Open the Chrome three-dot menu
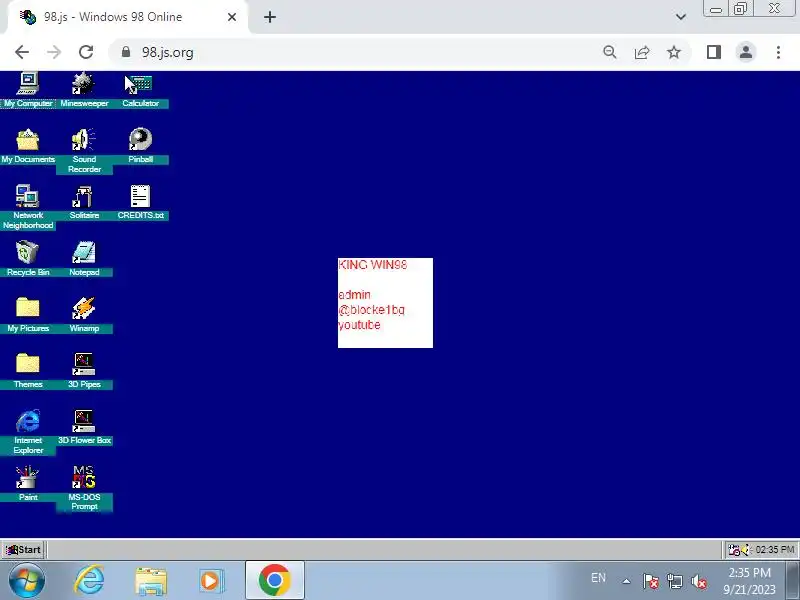The height and width of the screenshot is (600, 800). coord(778,52)
